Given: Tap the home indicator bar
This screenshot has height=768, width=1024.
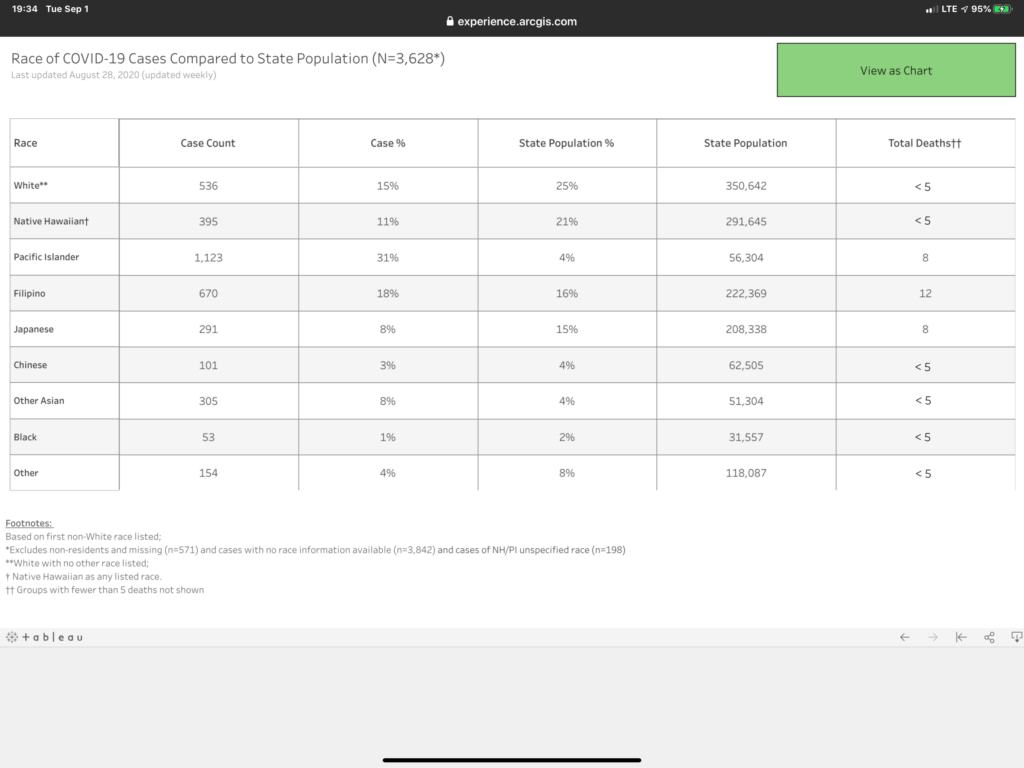Looking at the screenshot, I should click(512, 760).
